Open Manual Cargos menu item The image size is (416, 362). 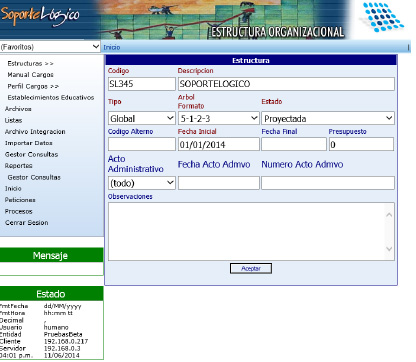point(30,75)
